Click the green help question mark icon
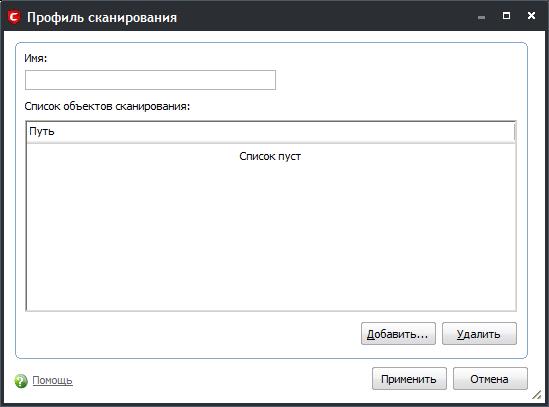Screen dimensions: 549x407 [x=21, y=381]
